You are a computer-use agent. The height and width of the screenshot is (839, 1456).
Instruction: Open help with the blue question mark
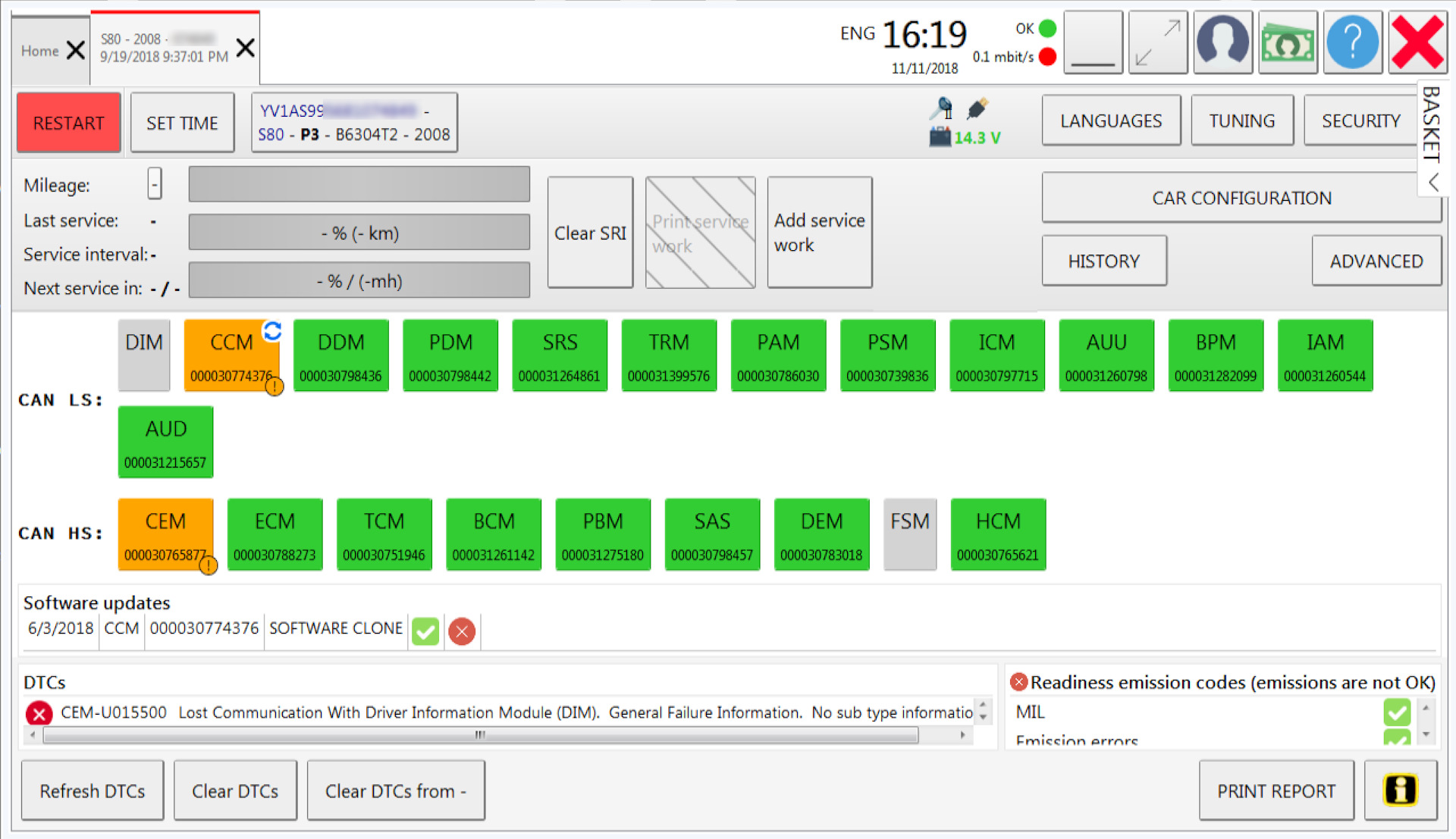tap(1352, 42)
